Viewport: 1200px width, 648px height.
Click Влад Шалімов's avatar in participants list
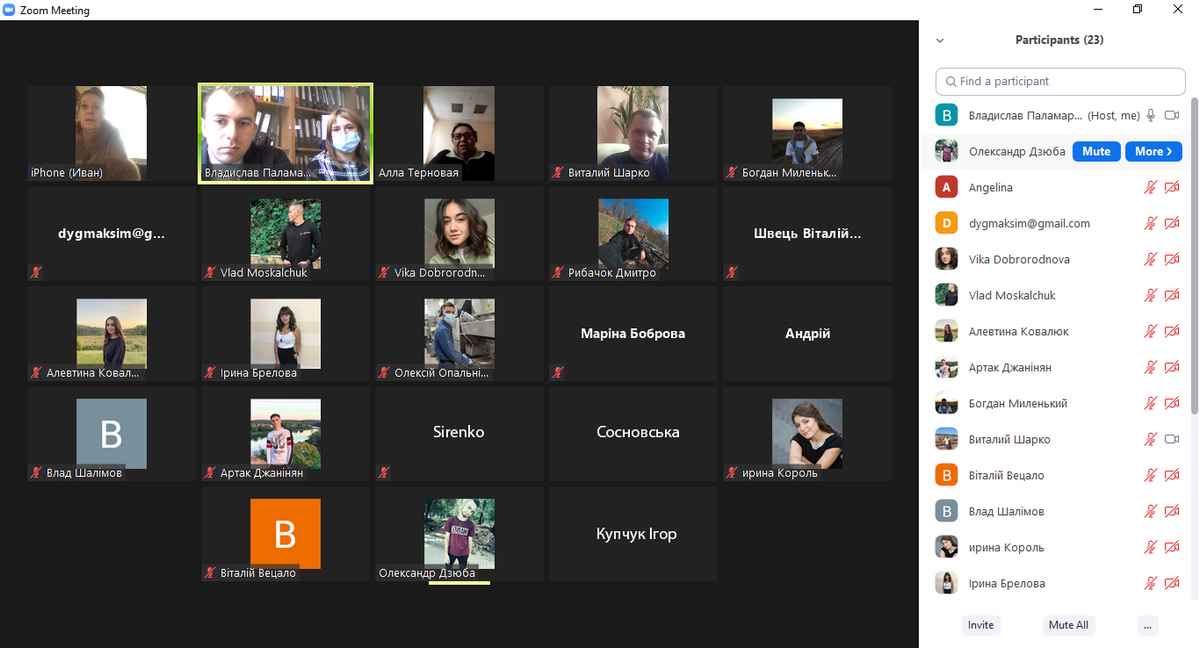(946, 511)
